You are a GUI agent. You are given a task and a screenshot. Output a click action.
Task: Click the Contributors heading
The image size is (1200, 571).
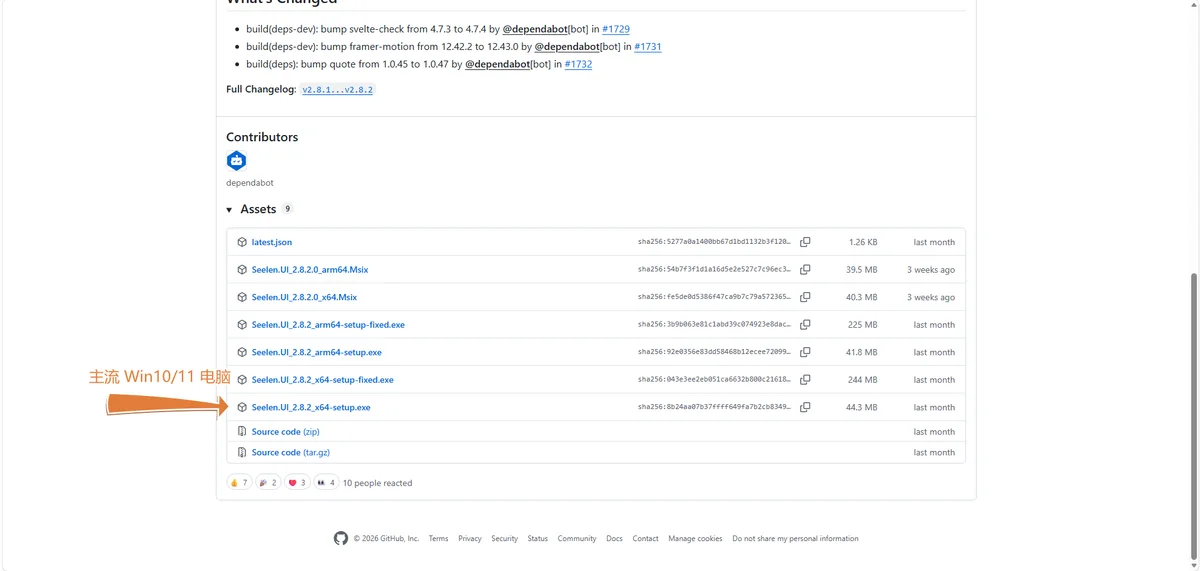[262, 137]
